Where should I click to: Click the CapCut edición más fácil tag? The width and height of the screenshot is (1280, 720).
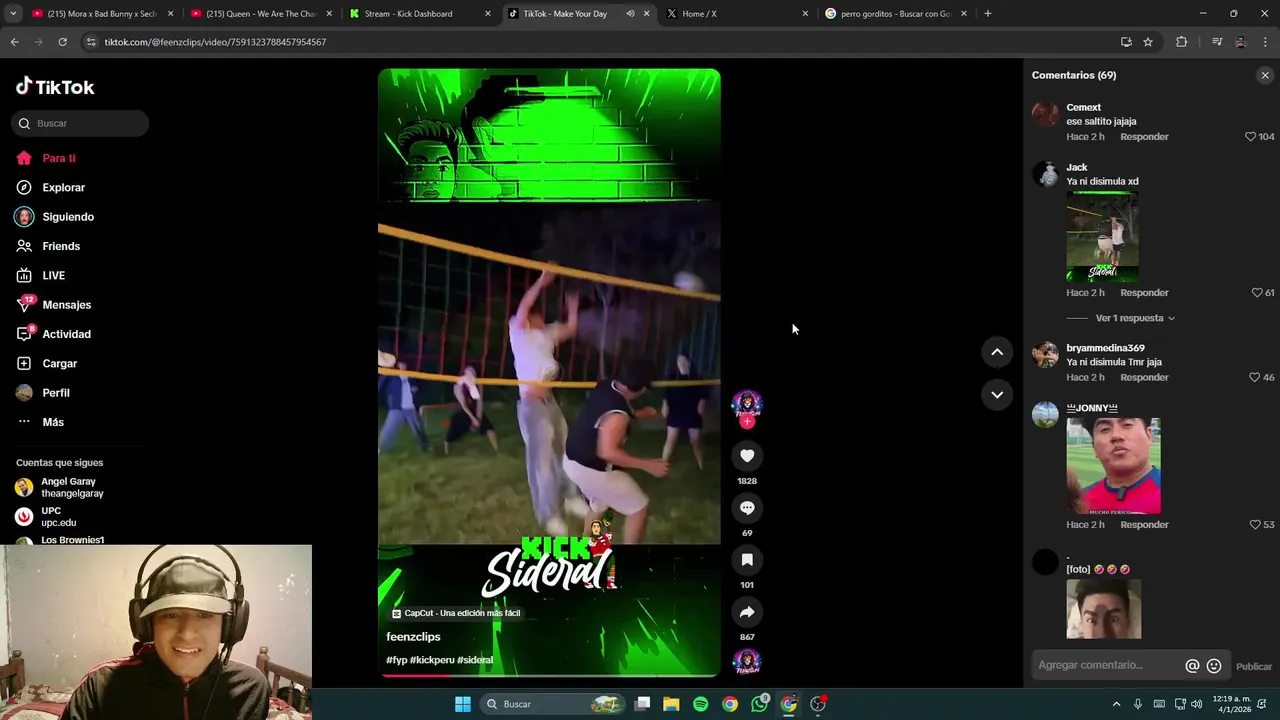[x=456, y=613]
